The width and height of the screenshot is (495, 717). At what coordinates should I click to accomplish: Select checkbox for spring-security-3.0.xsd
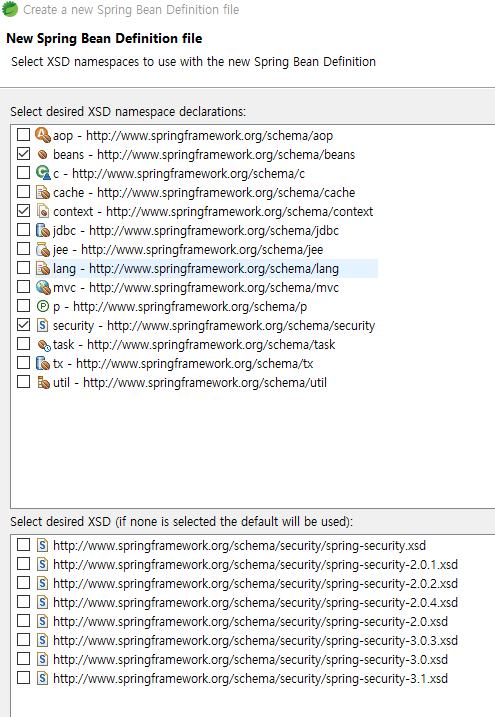23,658
